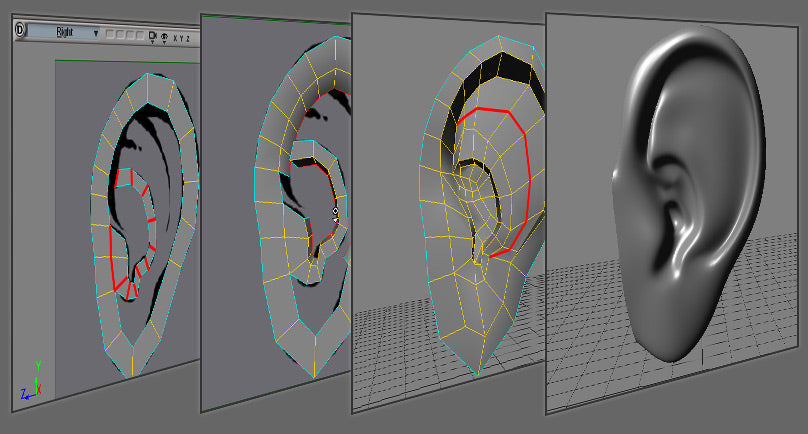Select the smooth shaded ear render panel
808x434 pixels.
pyautogui.click(x=674, y=211)
